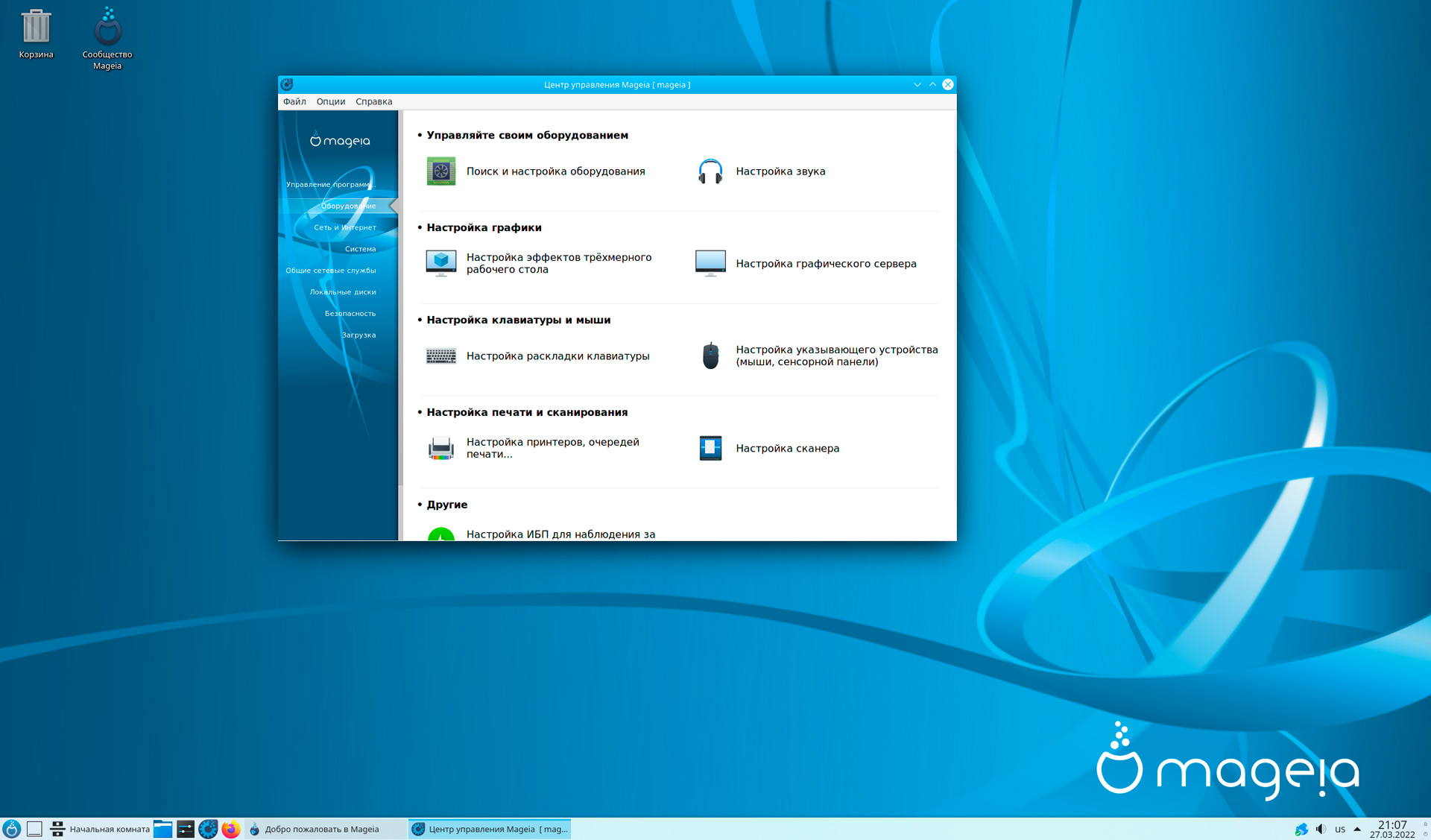Click the headphones sound configuration icon
Image resolution: width=1431 pixels, height=840 pixels.
click(x=710, y=171)
